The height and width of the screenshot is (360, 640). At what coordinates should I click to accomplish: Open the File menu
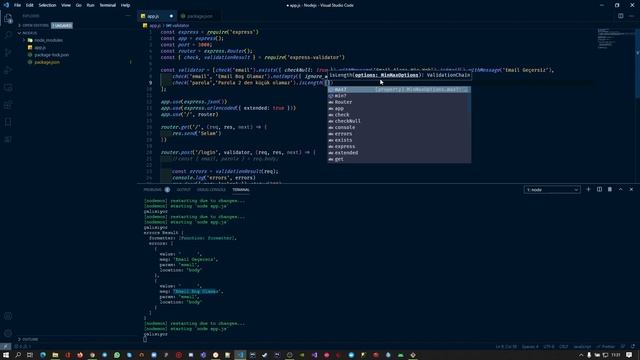click(17, 5)
